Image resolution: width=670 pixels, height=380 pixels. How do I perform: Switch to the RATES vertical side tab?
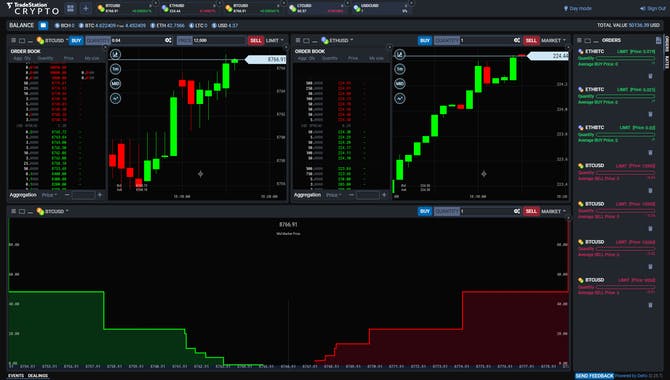[667, 62]
